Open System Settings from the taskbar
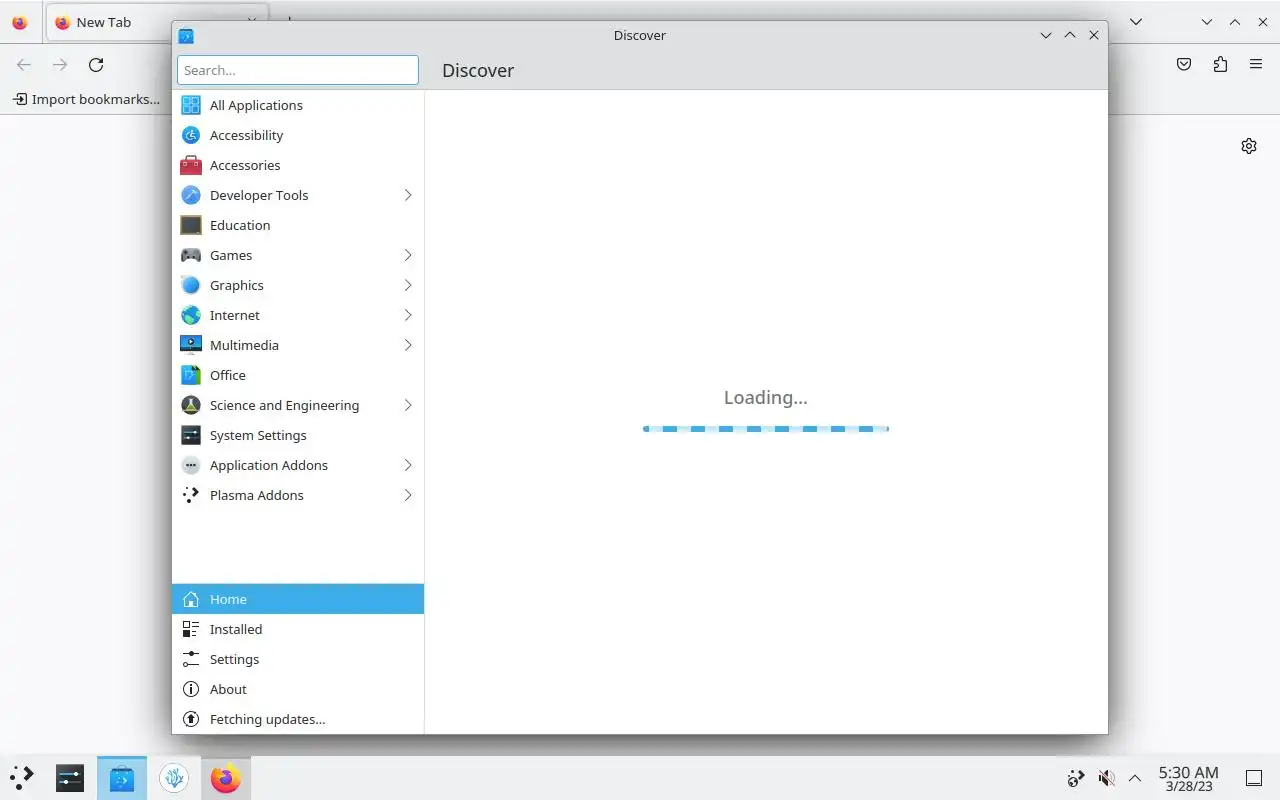The image size is (1280, 800). [70, 777]
